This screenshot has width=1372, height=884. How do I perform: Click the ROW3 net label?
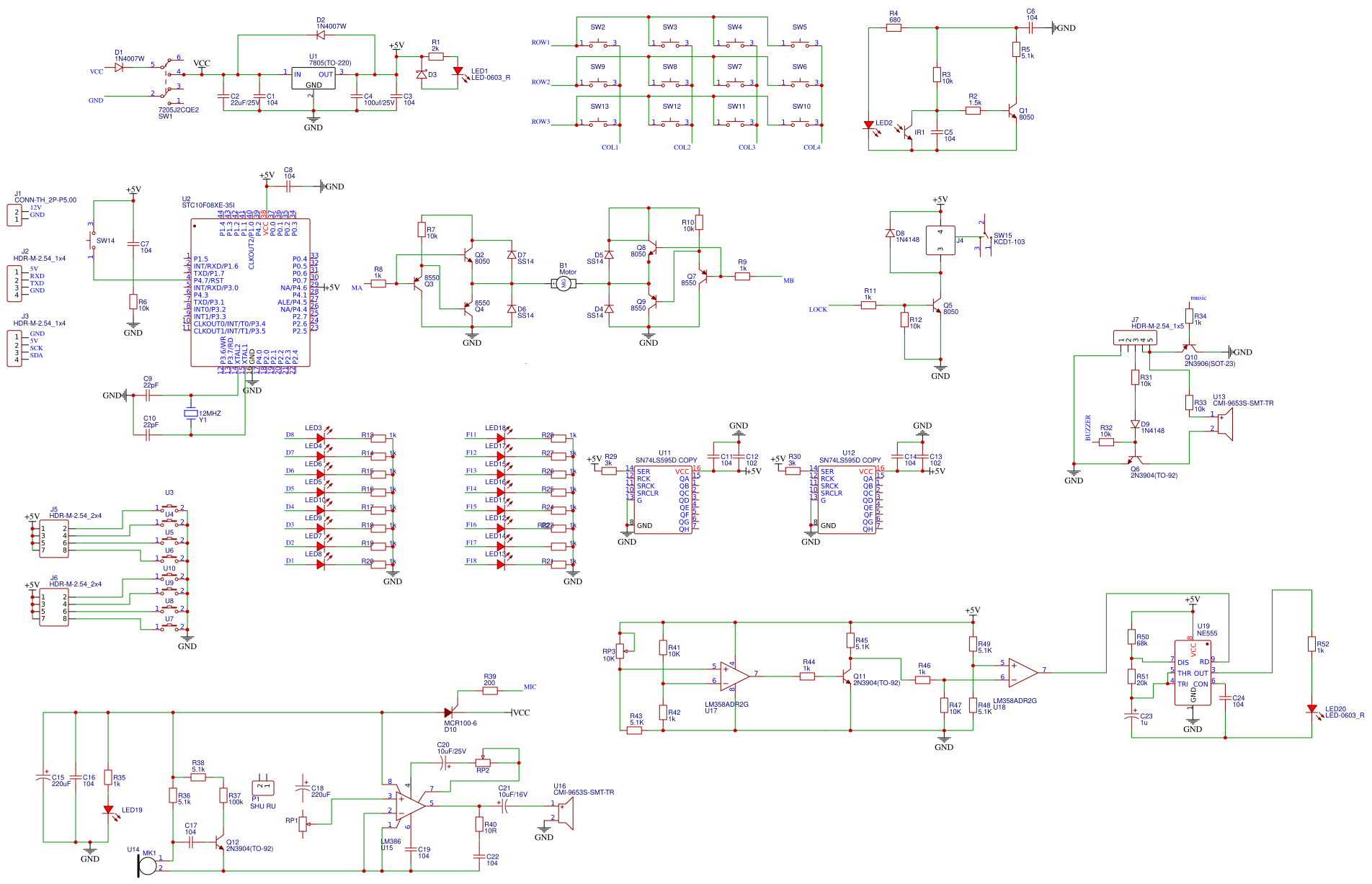(540, 122)
